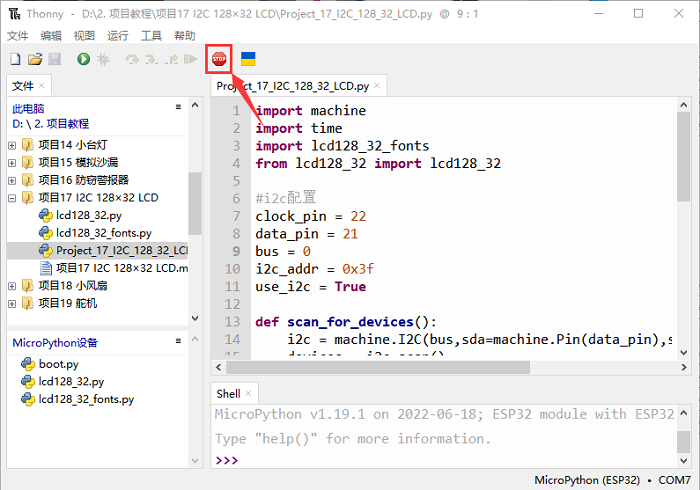The width and height of the screenshot is (700, 490).
Task: Click the 此电脑 link in files panel
Action: [28, 108]
